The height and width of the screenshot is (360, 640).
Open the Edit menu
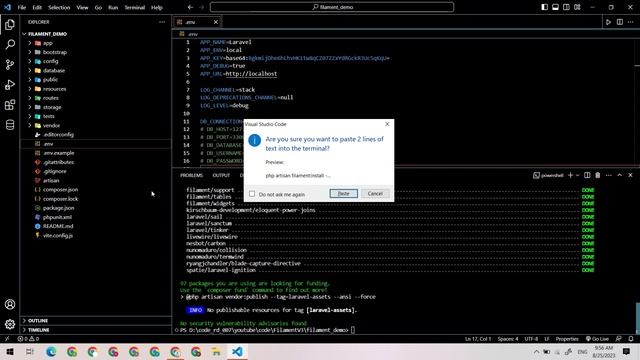[37, 7]
